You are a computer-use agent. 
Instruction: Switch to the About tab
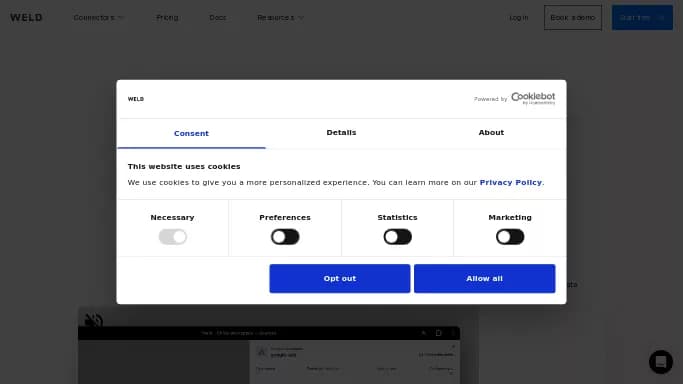pyautogui.click(x=491, y=133)
